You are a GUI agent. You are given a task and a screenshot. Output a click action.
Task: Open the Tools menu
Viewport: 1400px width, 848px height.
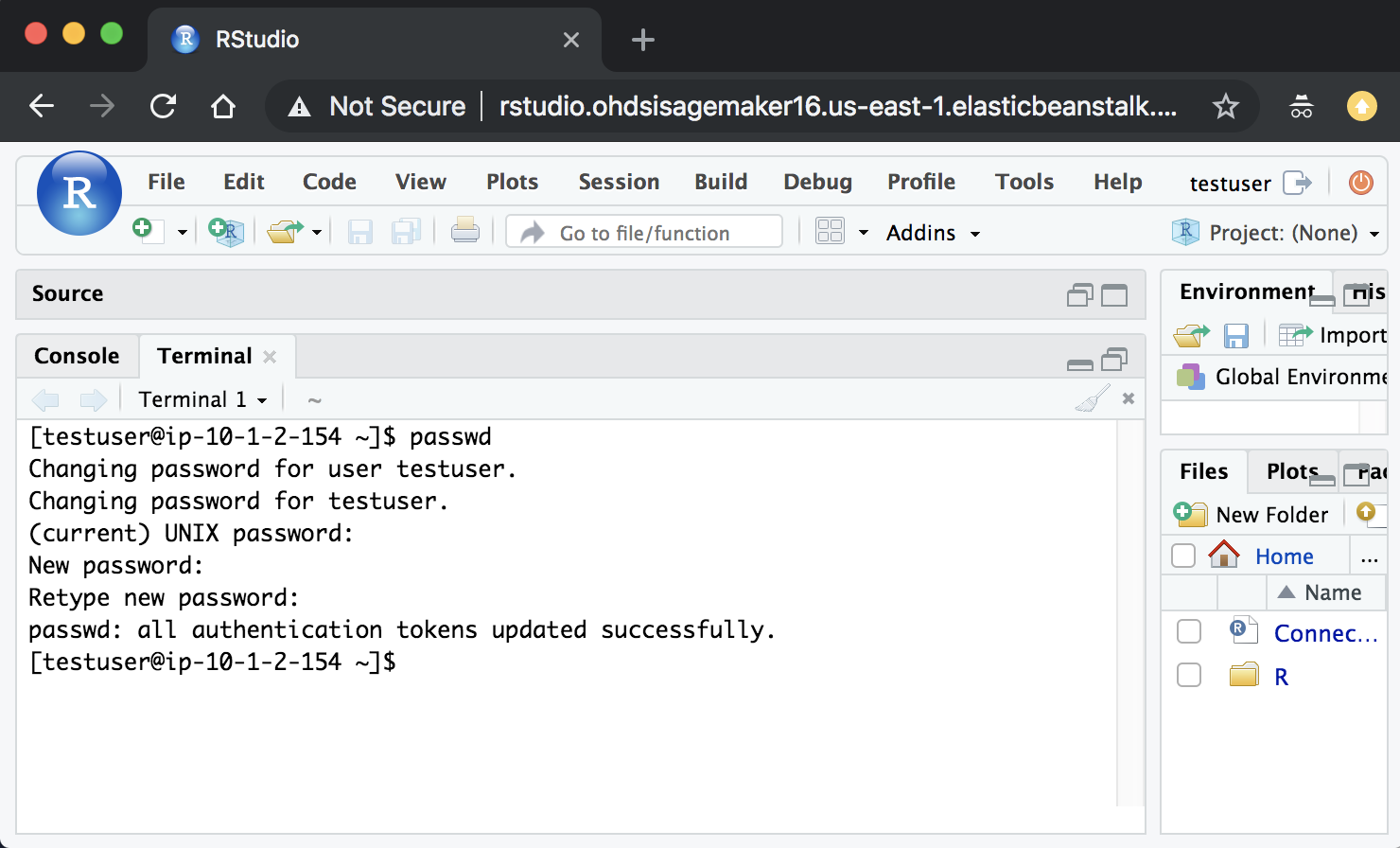coord(1024,182)
